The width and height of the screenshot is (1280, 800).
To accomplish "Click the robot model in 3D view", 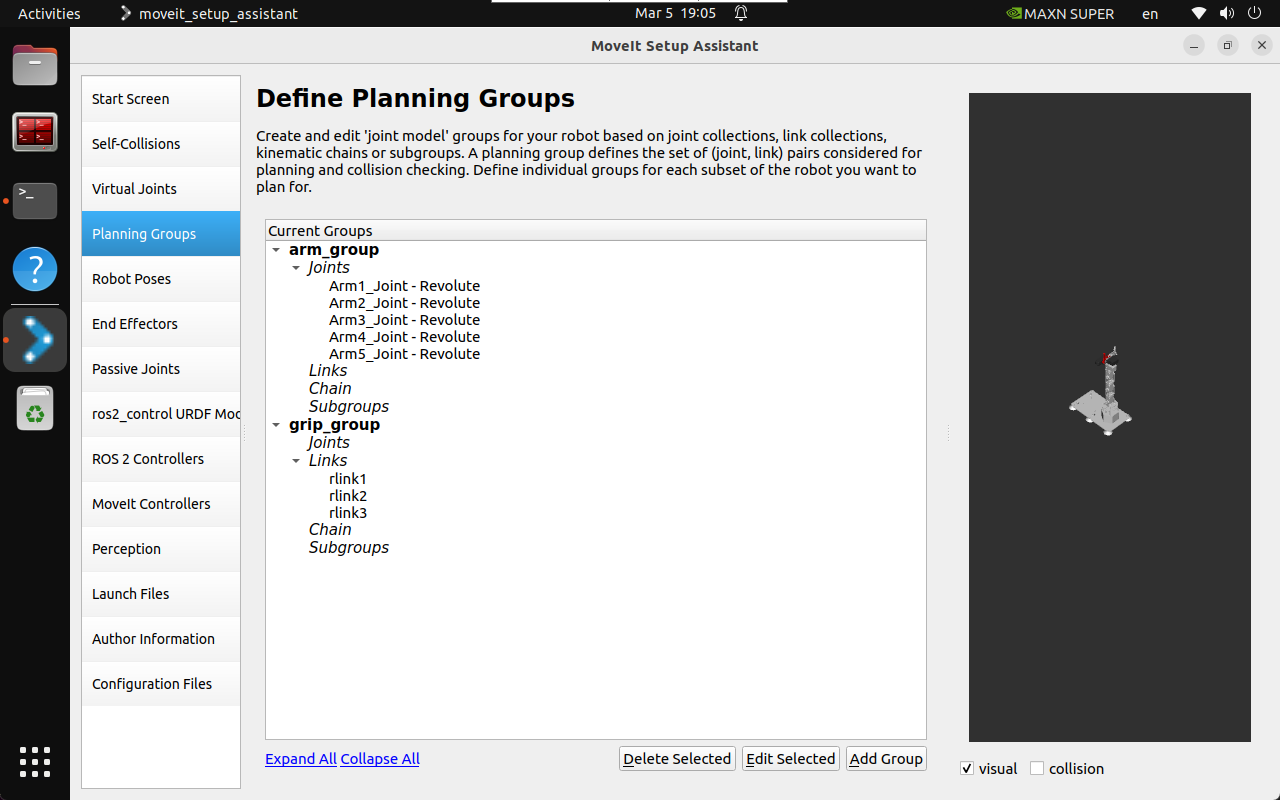I will 1101,392.
